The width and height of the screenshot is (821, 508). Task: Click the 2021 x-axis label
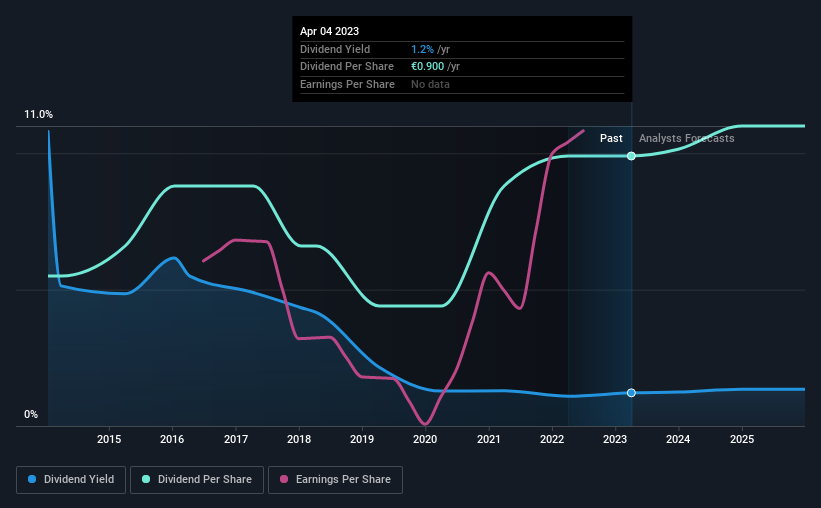click(489, 439)
